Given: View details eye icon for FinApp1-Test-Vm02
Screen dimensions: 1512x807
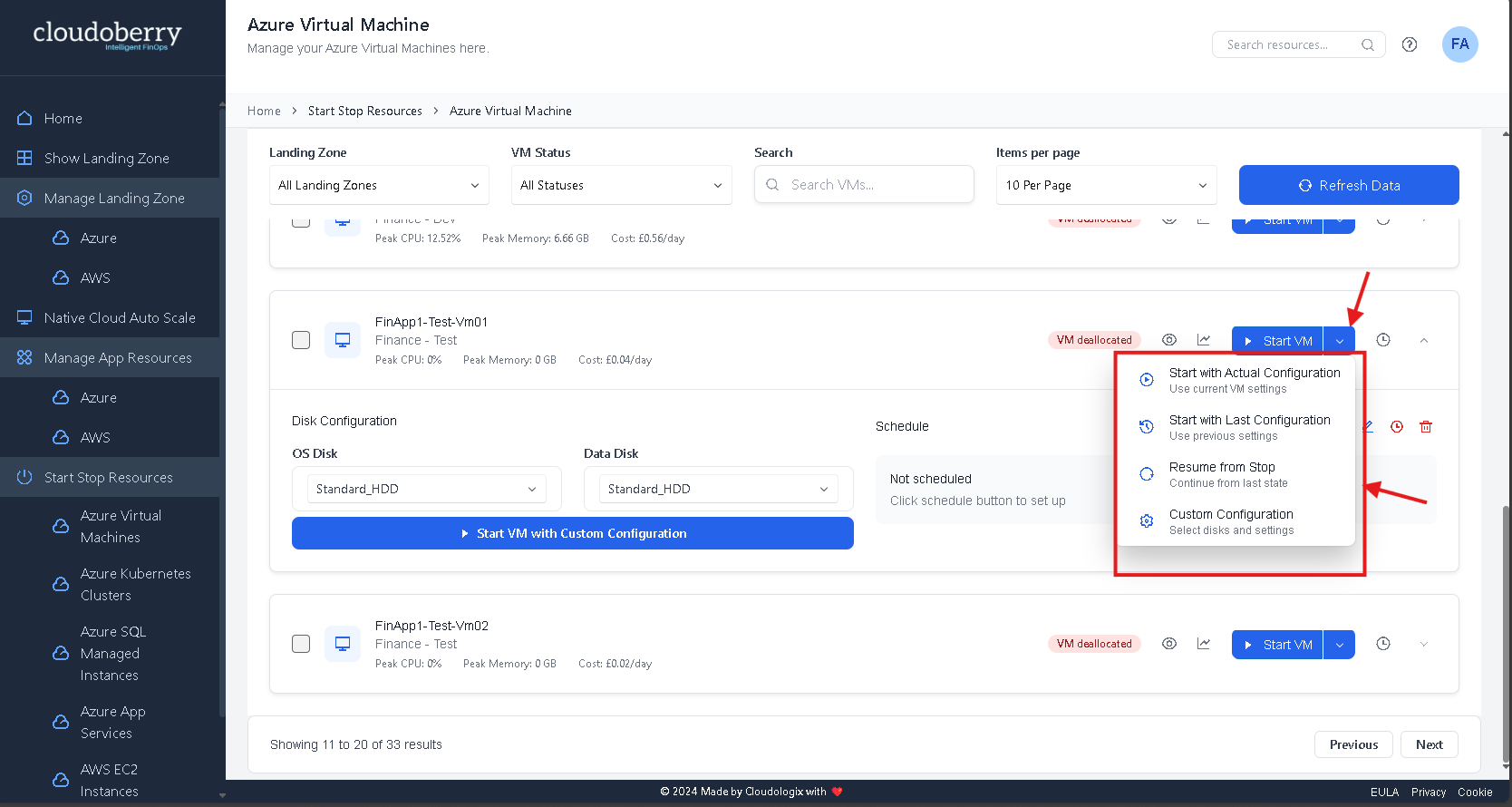Looking at the screenshot, I should (1169, 644).
